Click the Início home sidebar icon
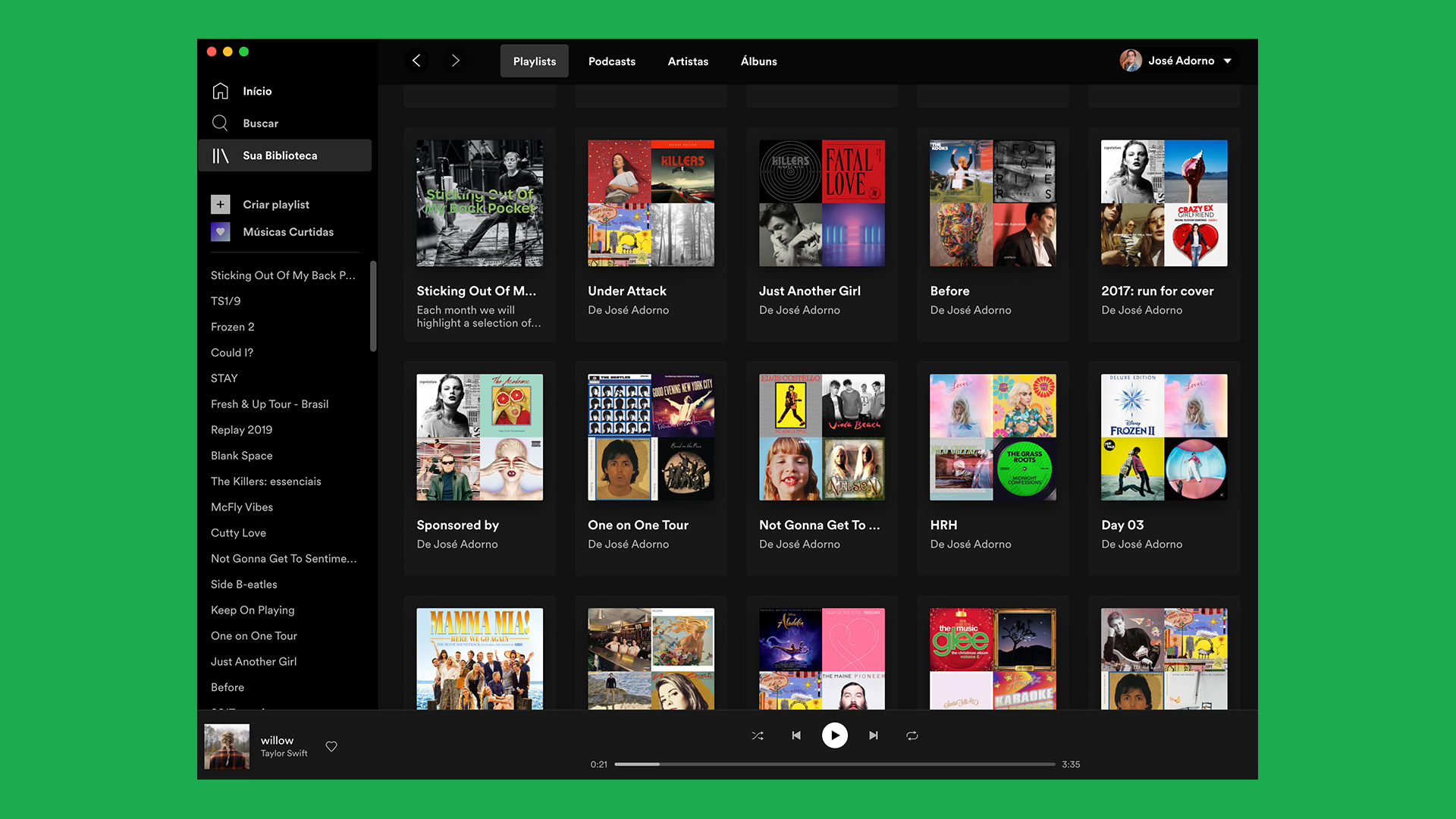The height and width of the screenshot is (819, 1456). [221, 91]
